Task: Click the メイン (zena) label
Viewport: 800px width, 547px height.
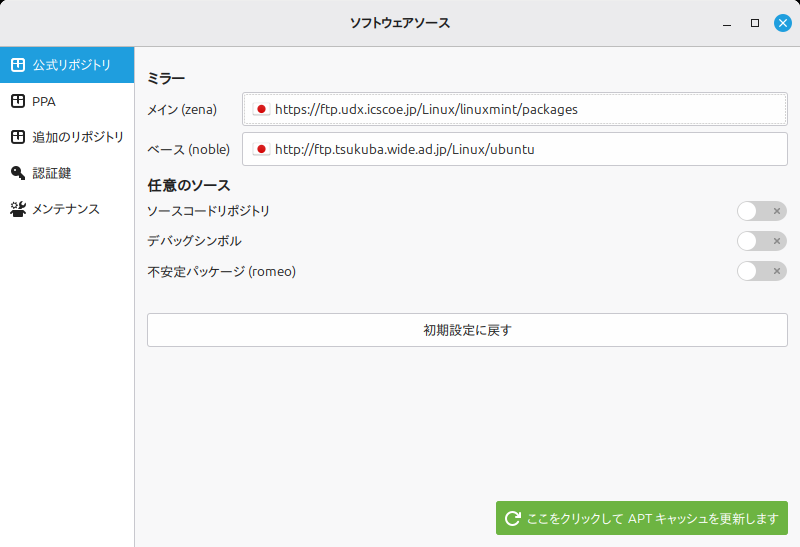Action: 182,109
